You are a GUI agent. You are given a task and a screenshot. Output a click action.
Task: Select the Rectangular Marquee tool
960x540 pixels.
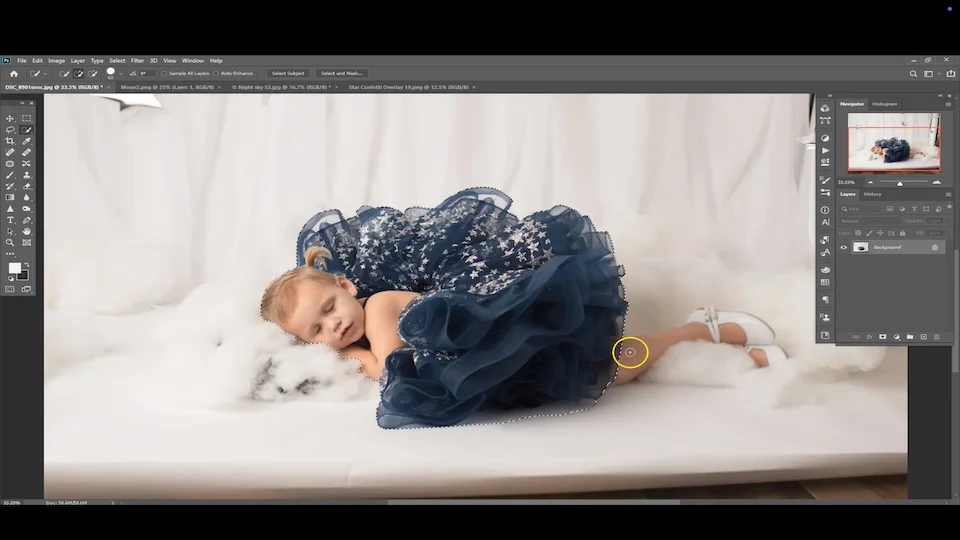(26, 118)
